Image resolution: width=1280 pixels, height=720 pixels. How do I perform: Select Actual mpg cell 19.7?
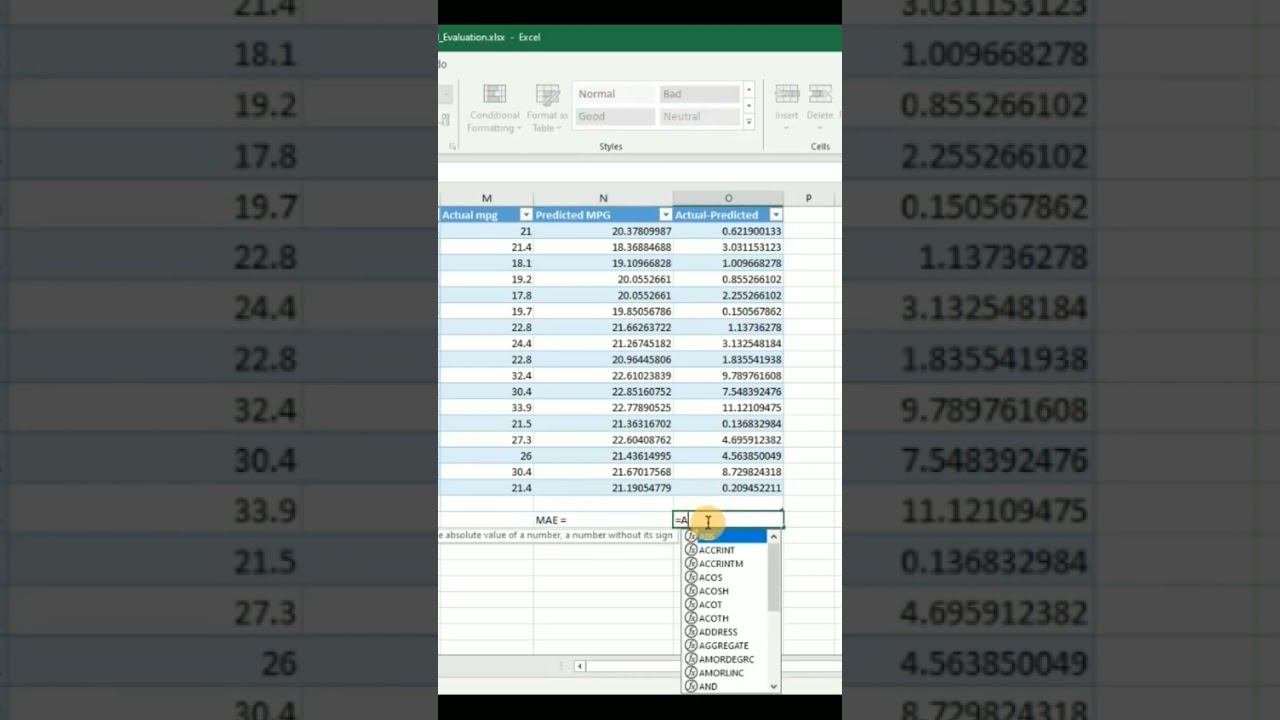(486, 311)
